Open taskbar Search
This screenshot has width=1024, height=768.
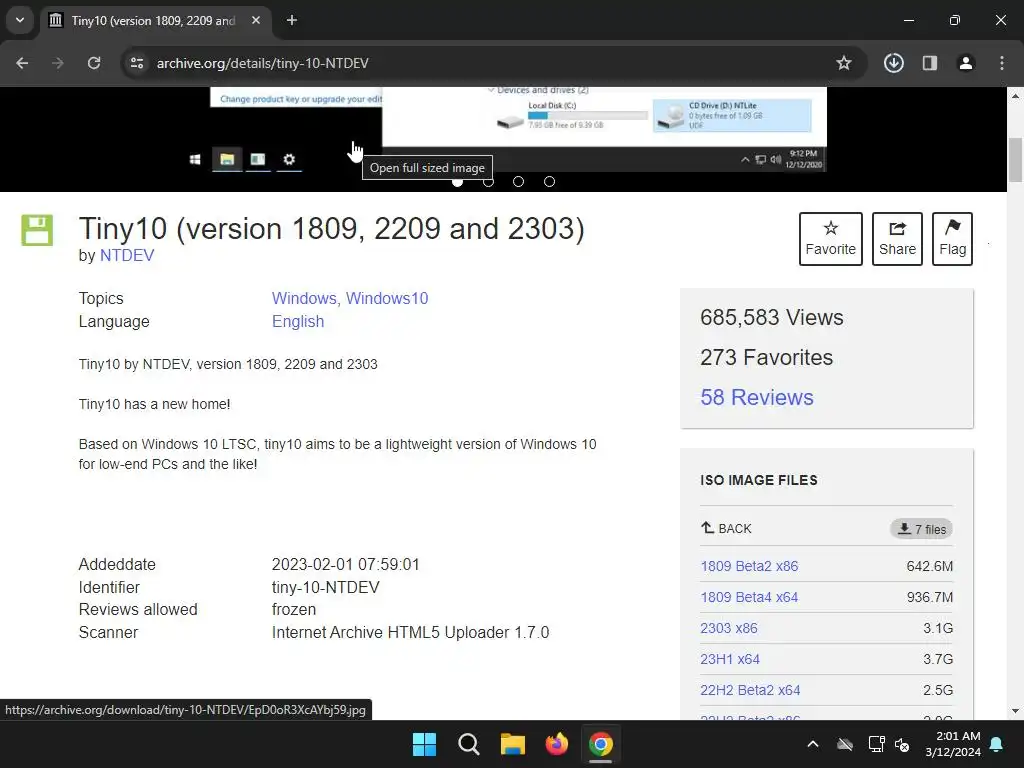[x=468, y=744]
